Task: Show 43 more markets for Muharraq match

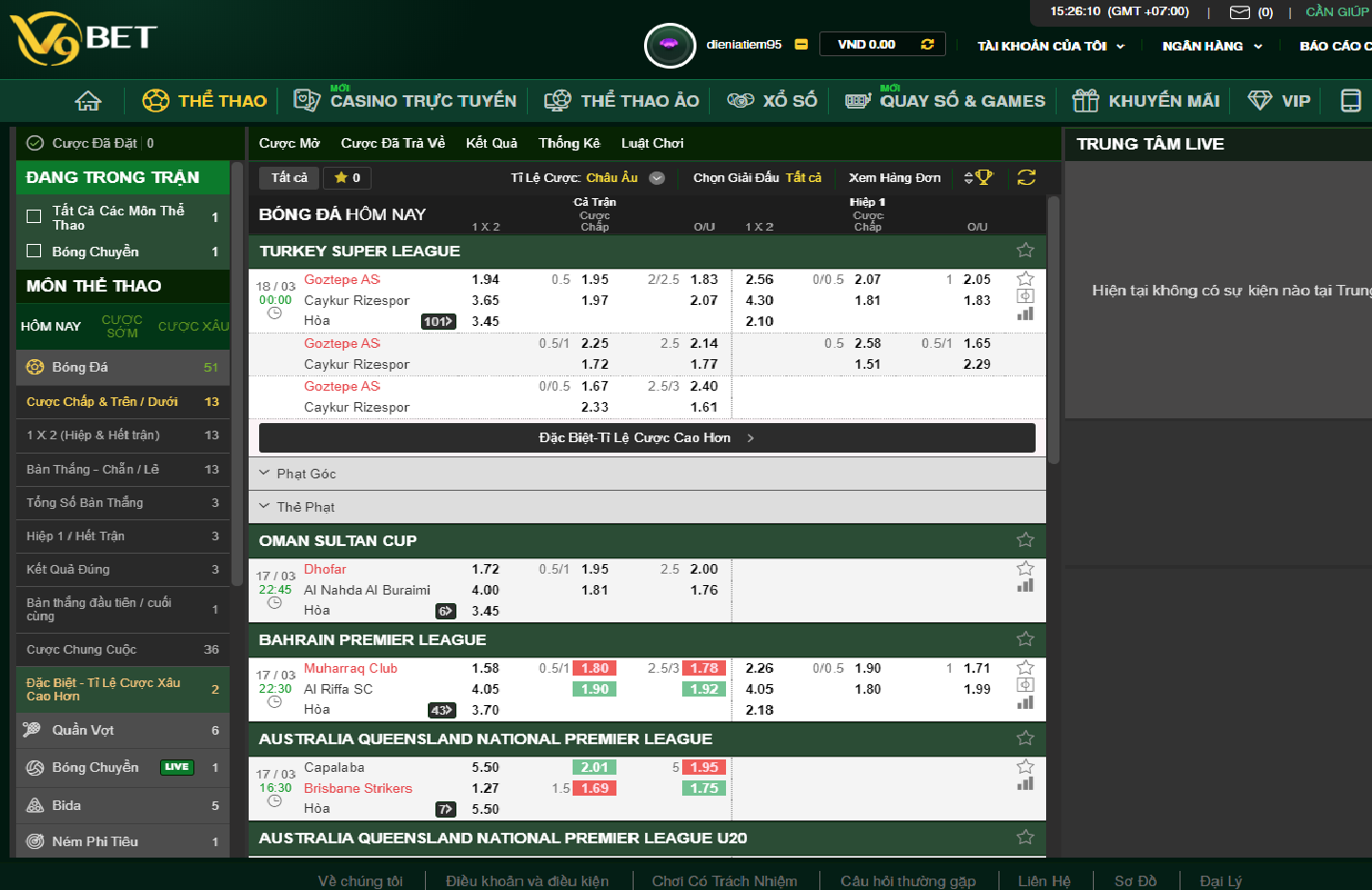Action: (442, 710)
